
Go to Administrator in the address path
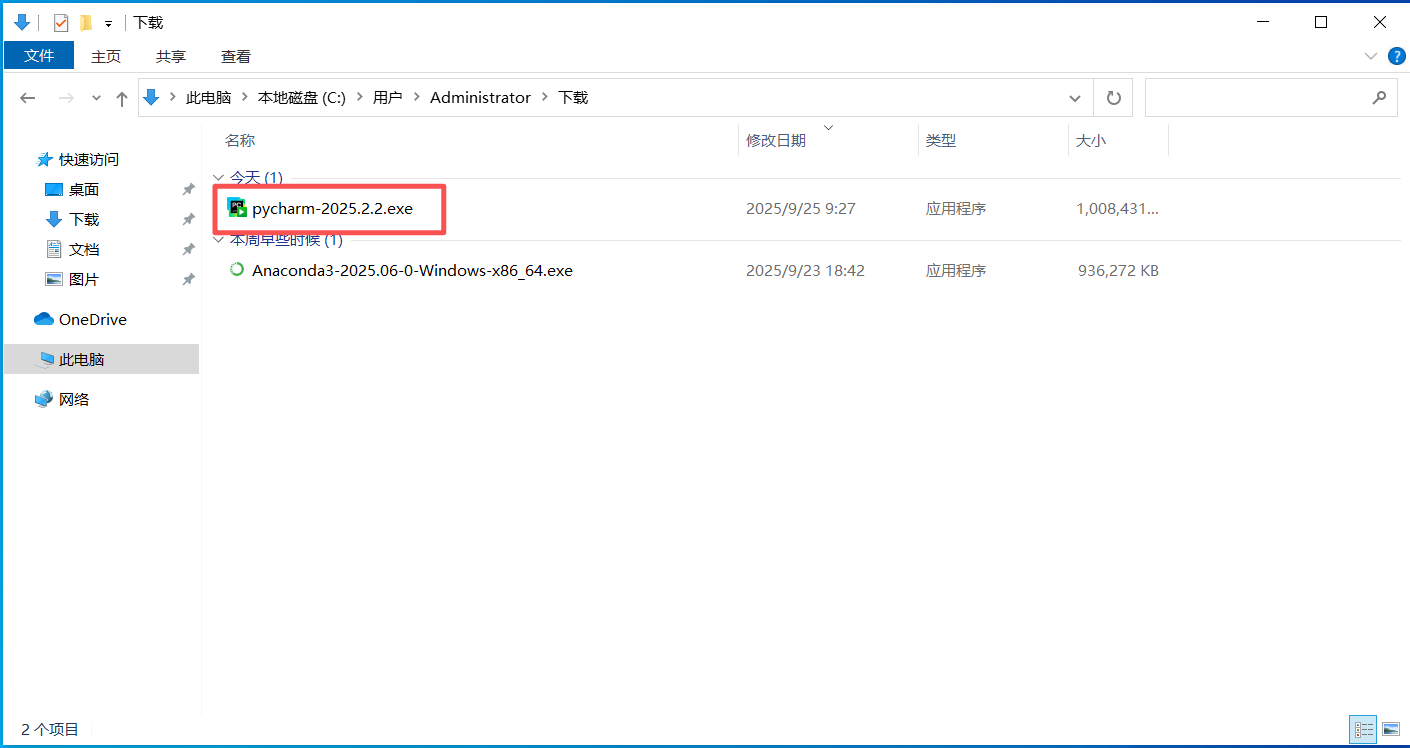tap(480, 98)
